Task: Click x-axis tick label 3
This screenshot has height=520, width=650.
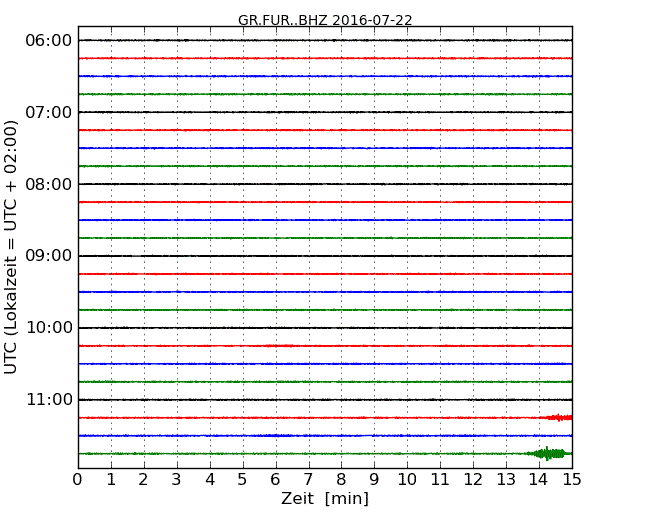Action: click(177, 480)
